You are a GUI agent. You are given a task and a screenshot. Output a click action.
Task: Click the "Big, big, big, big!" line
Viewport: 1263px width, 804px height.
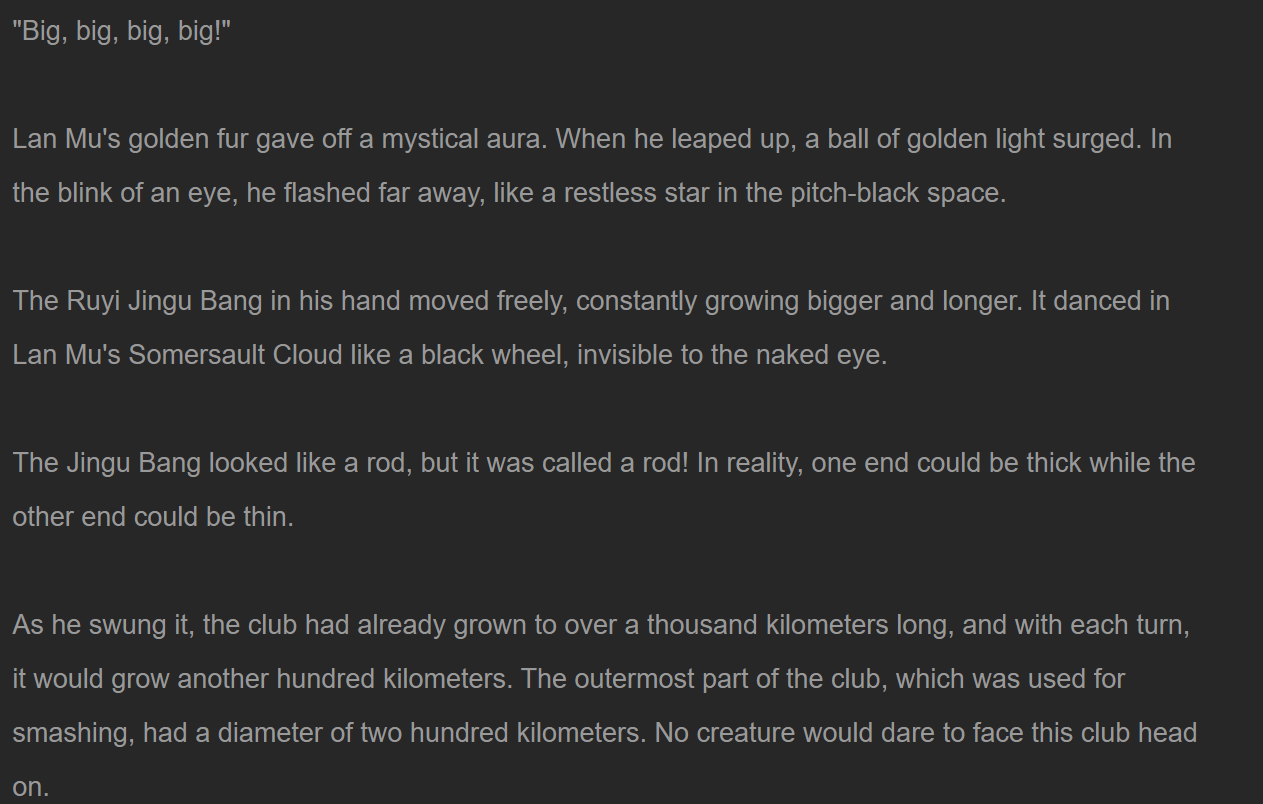click(122, 31)
